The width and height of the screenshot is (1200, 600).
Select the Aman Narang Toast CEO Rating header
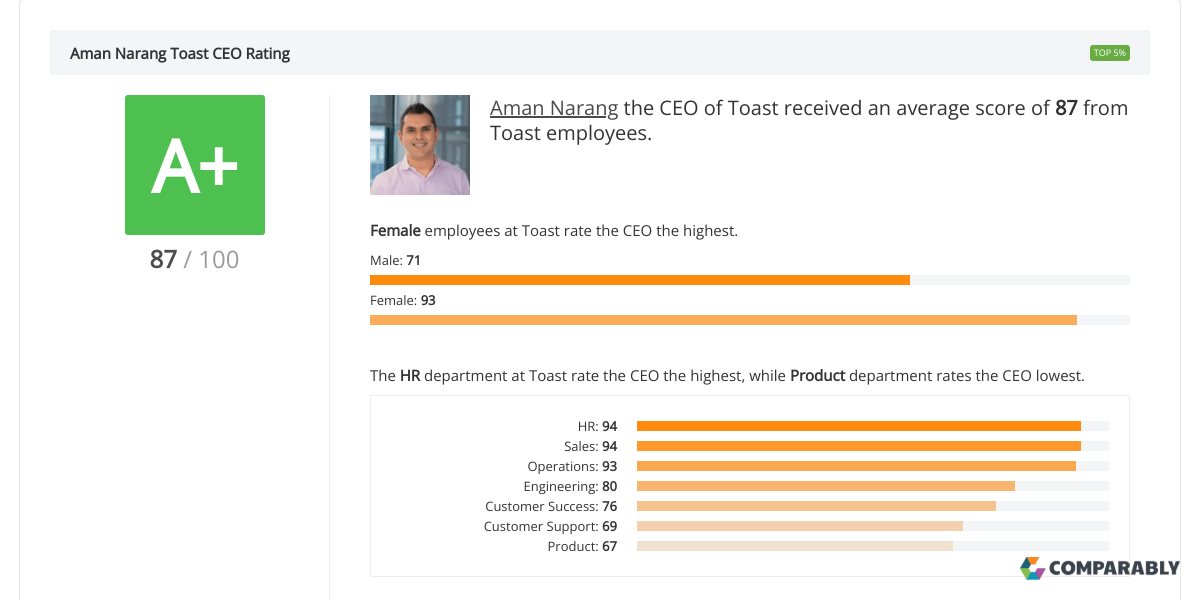[x=179, y=53]
